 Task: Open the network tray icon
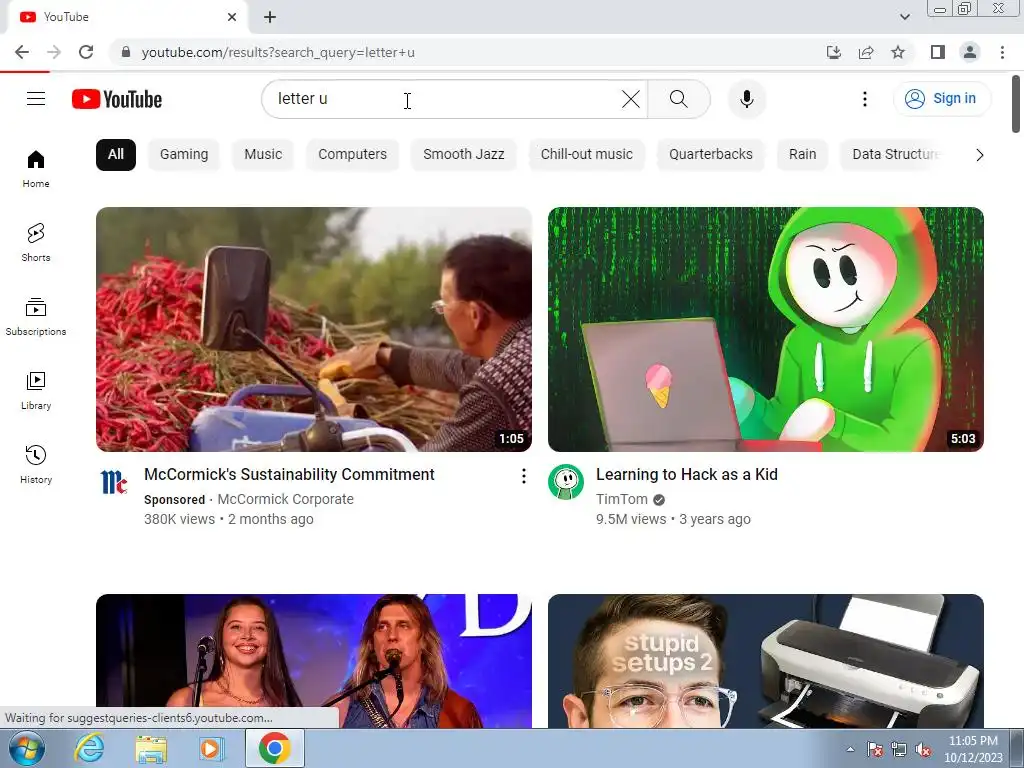pos(899,750)
